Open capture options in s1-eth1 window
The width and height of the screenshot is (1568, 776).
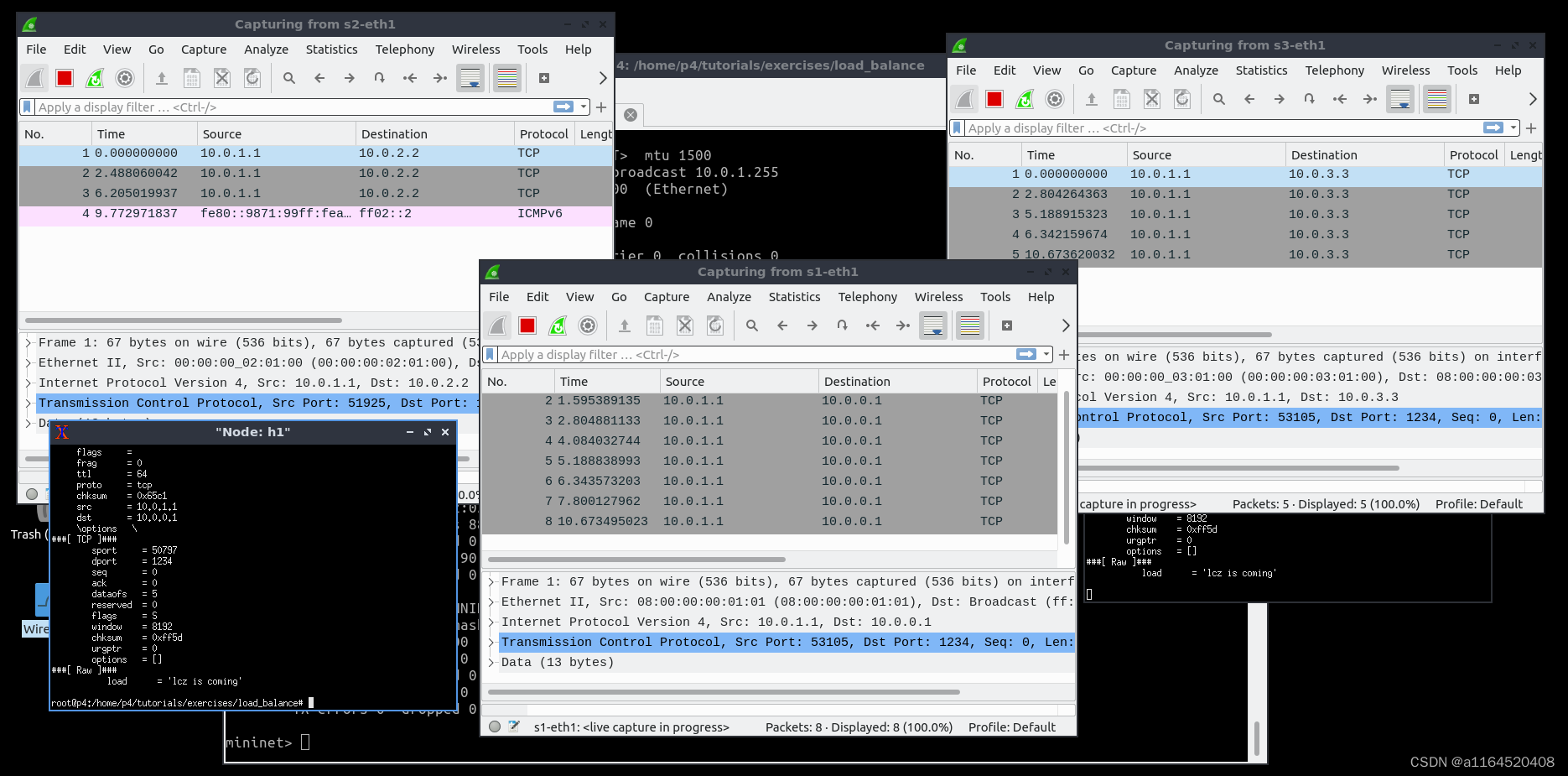[588, 326]
